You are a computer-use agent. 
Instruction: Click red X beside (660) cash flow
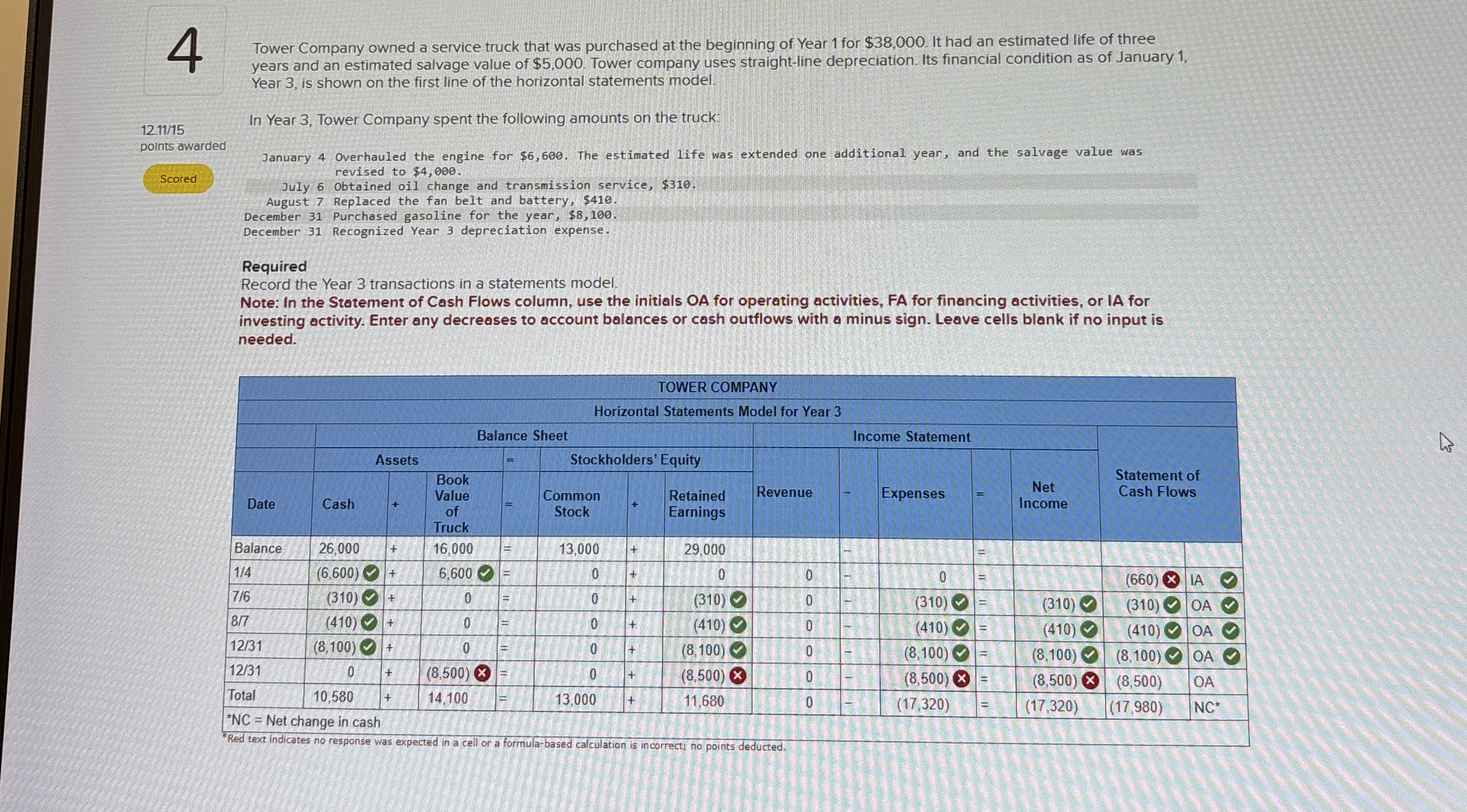(x=1171, y=579)
